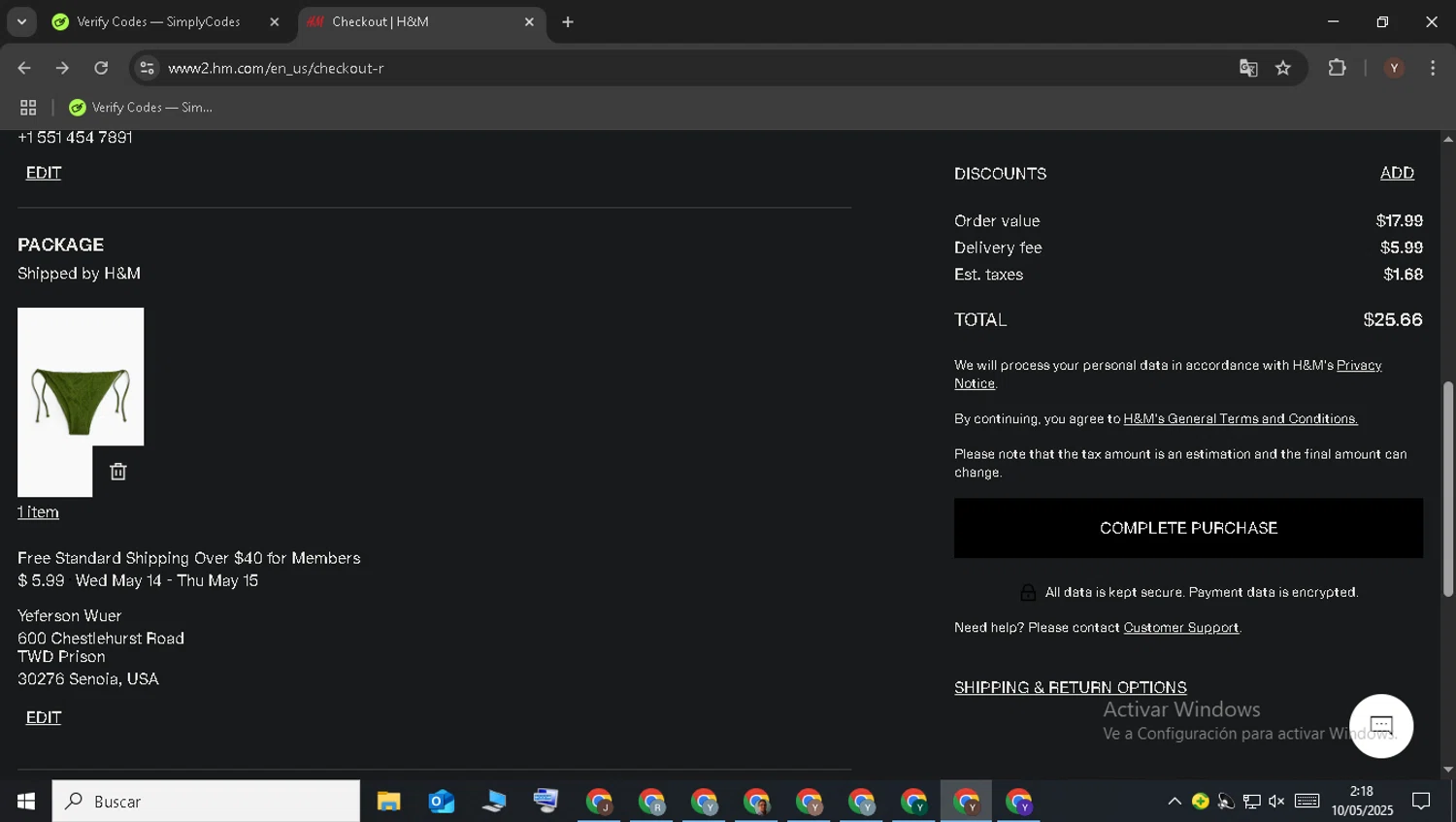
Task: Open the Verify Codes bookmark
Action: pyautogui.click(x=141, y=108)
